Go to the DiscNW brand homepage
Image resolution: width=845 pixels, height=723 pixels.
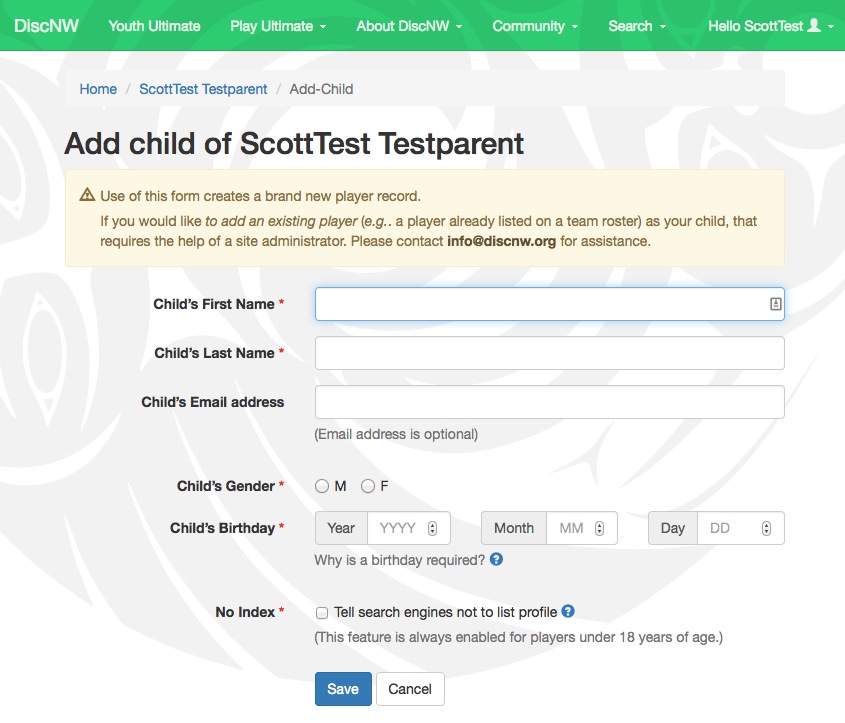click(x=47, y=26)
